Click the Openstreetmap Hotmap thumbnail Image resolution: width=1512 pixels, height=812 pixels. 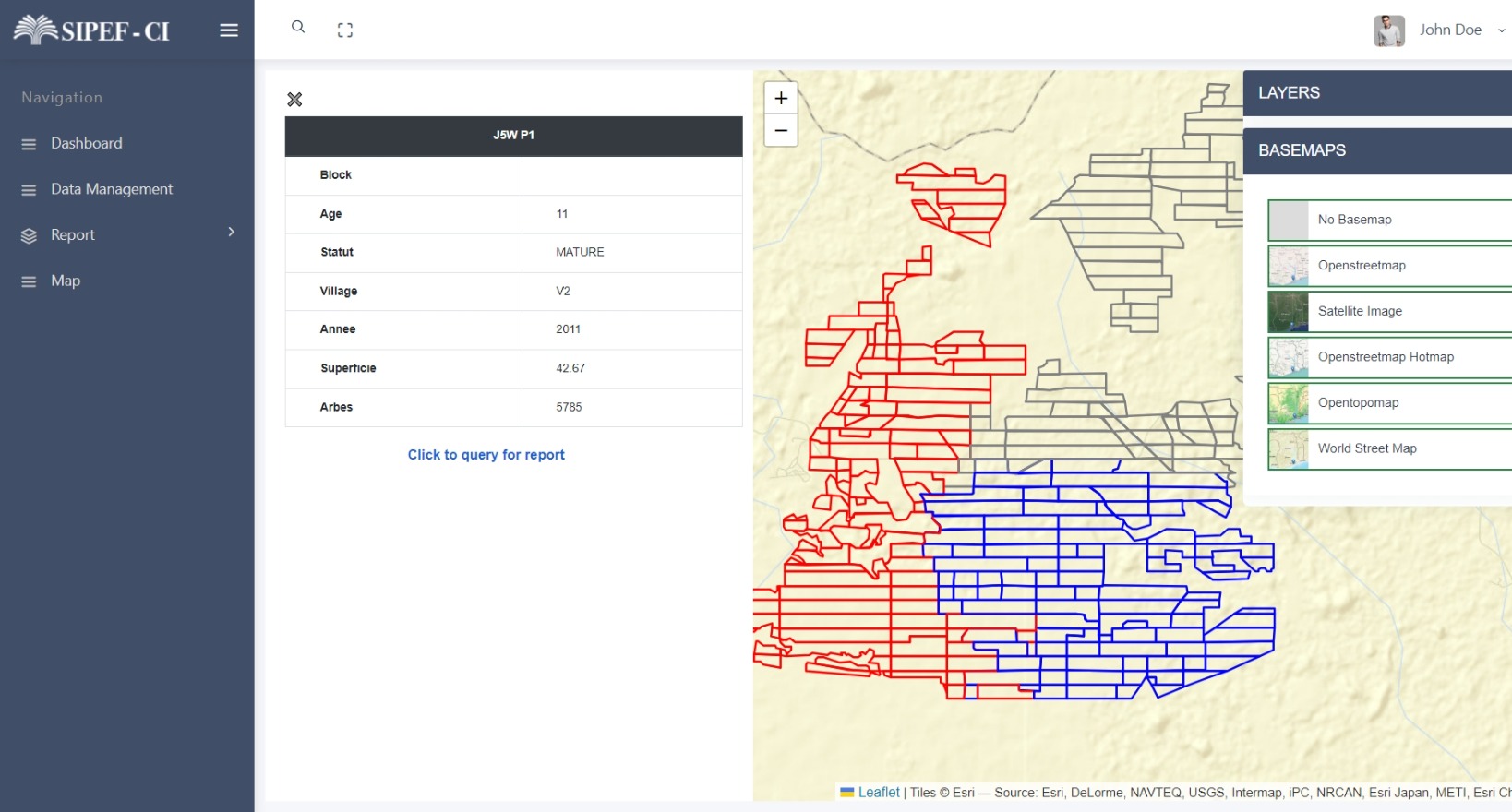click(x=1289, y=357)
